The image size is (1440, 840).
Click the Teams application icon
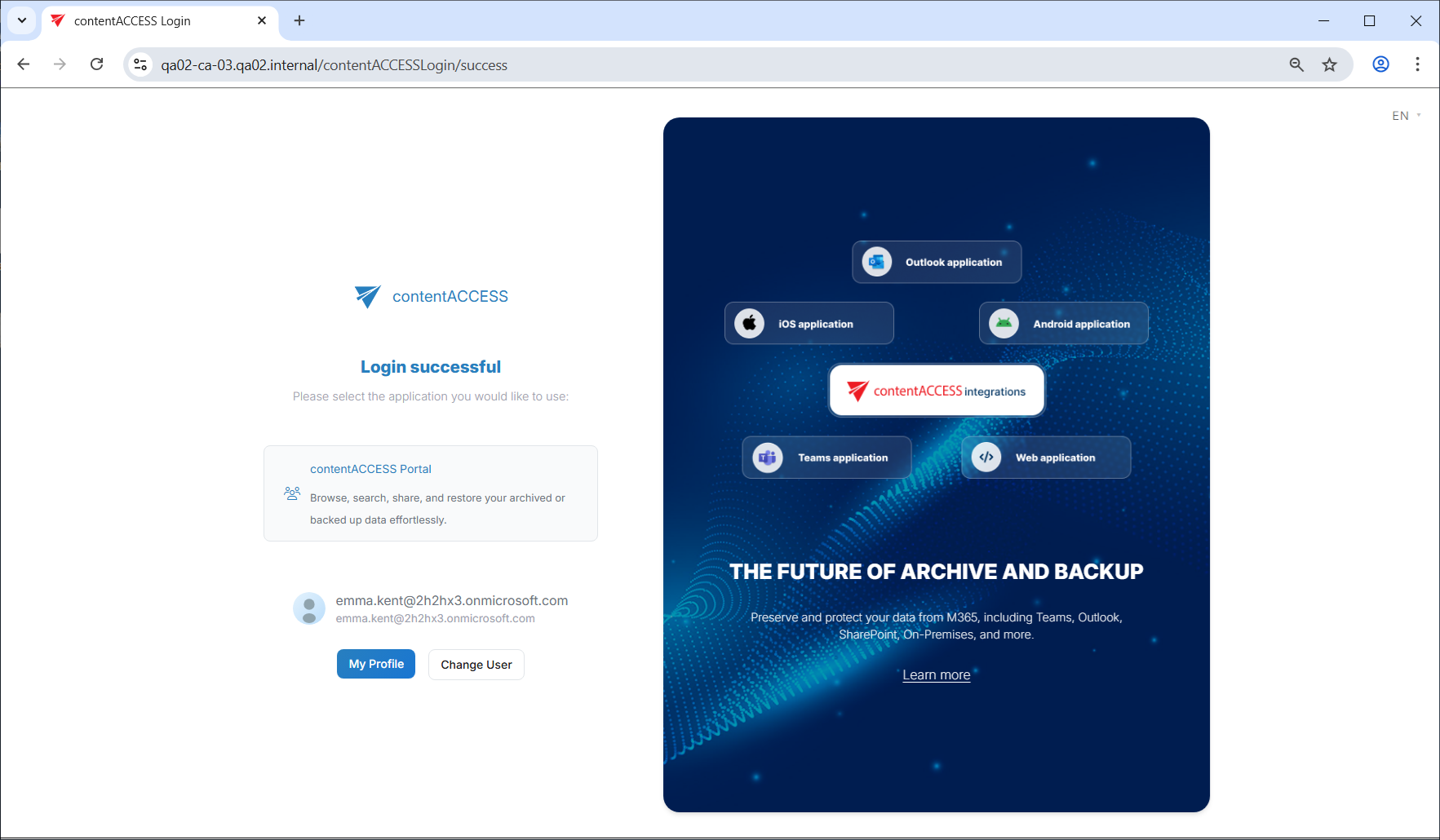[x=768, y=458]
